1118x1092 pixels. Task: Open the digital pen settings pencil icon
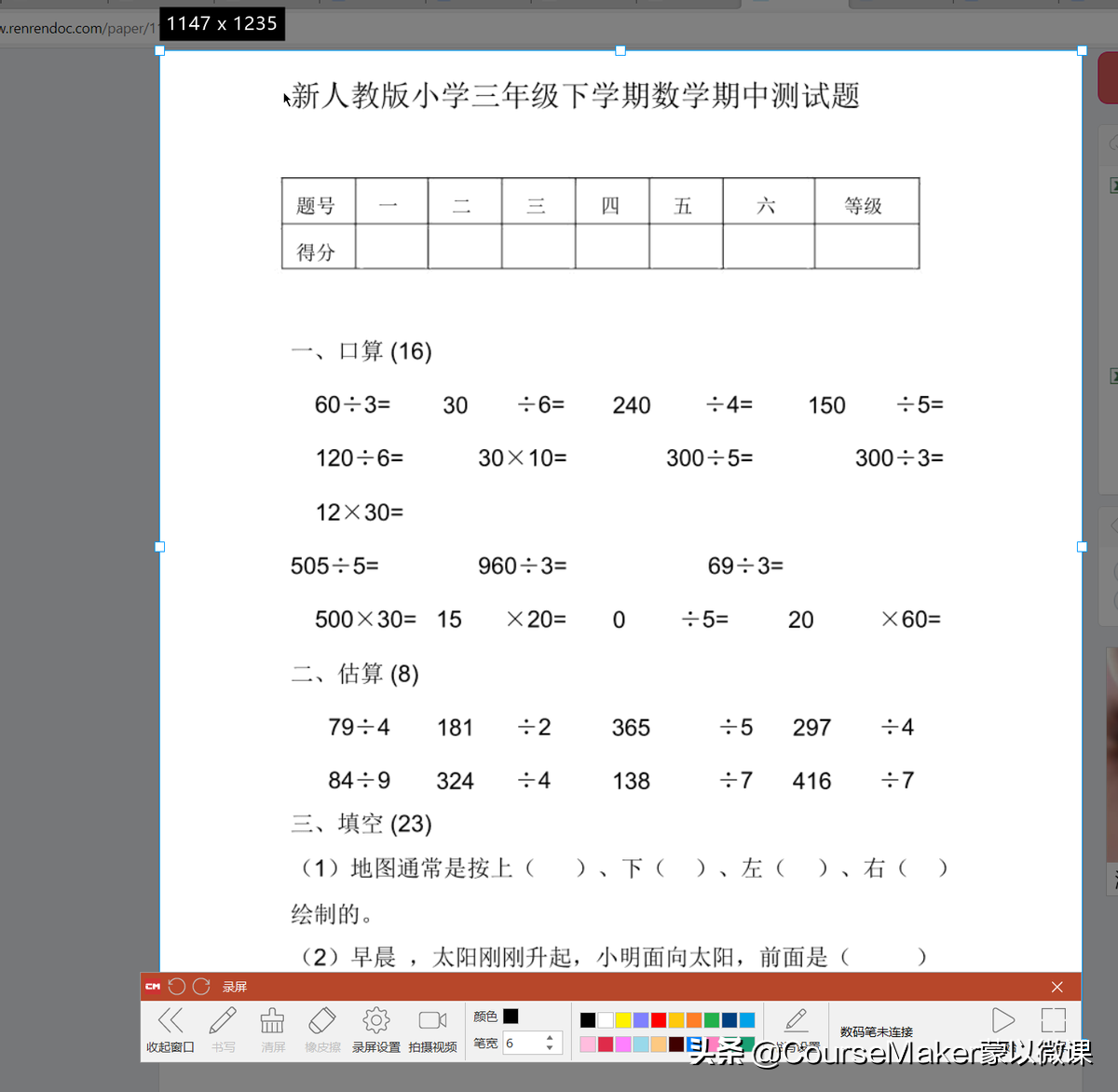coord(797,1020)
